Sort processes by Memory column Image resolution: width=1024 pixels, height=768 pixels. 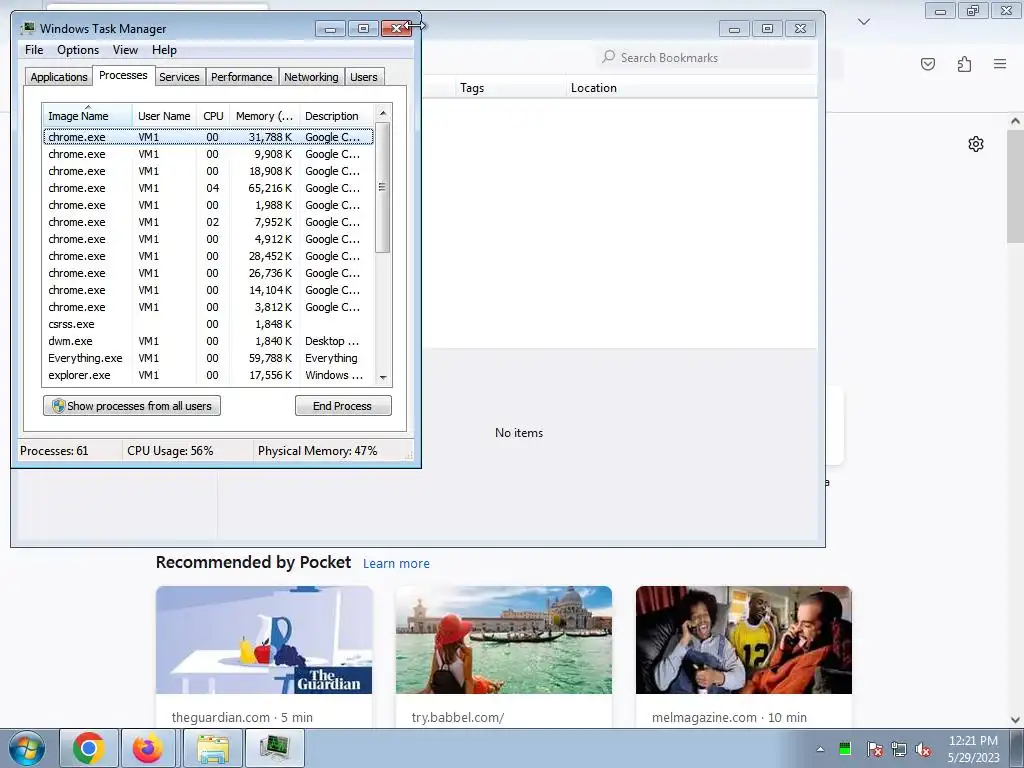(264, 116)
